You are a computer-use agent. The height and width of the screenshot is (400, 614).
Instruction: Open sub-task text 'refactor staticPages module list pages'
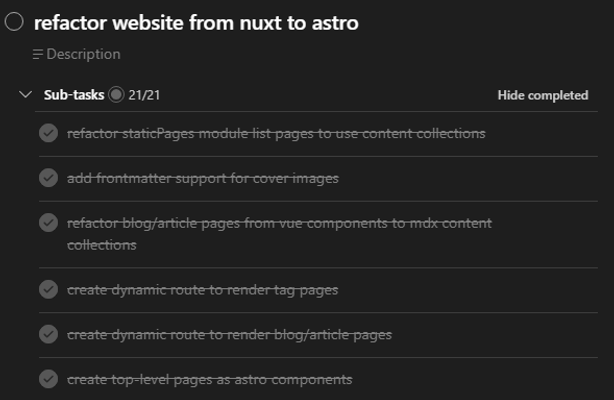point(276,133)
